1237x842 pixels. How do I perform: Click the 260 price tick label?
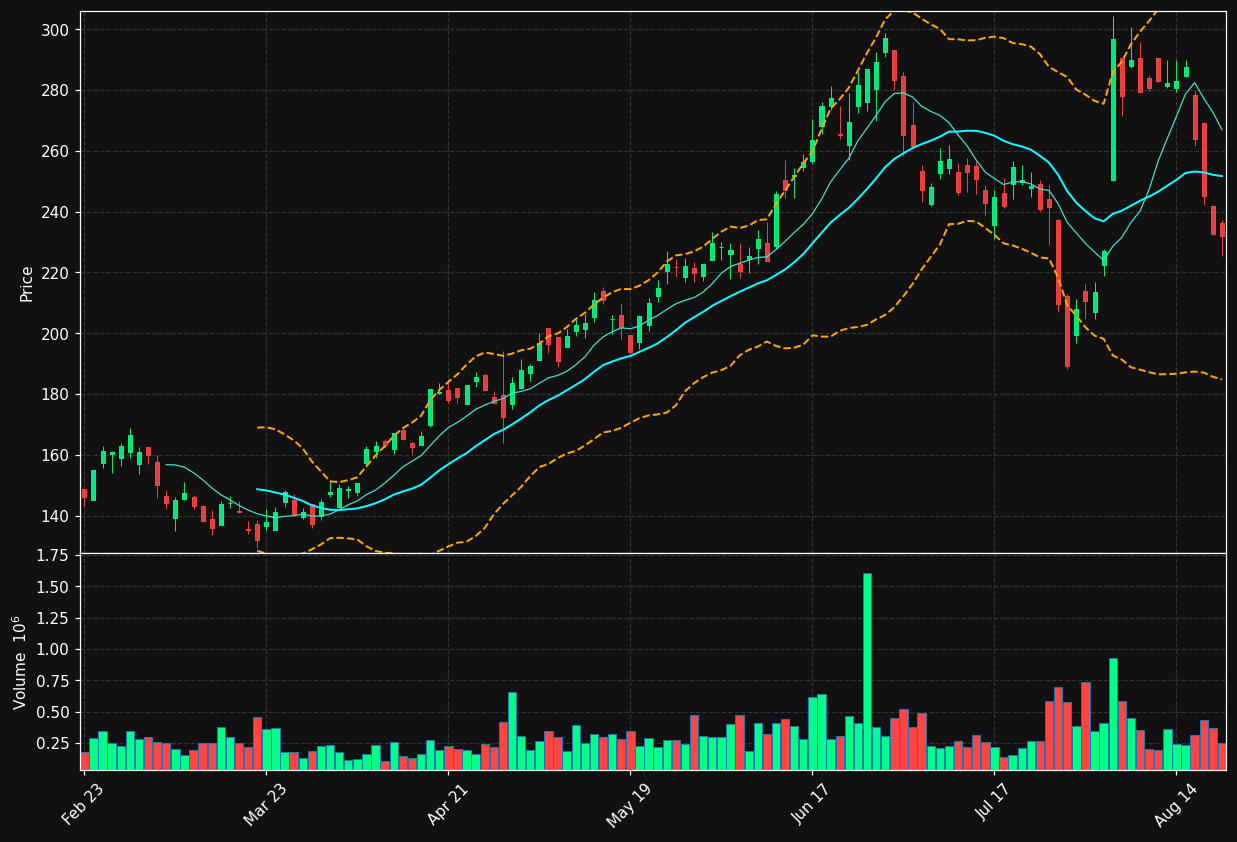(56, 152)
